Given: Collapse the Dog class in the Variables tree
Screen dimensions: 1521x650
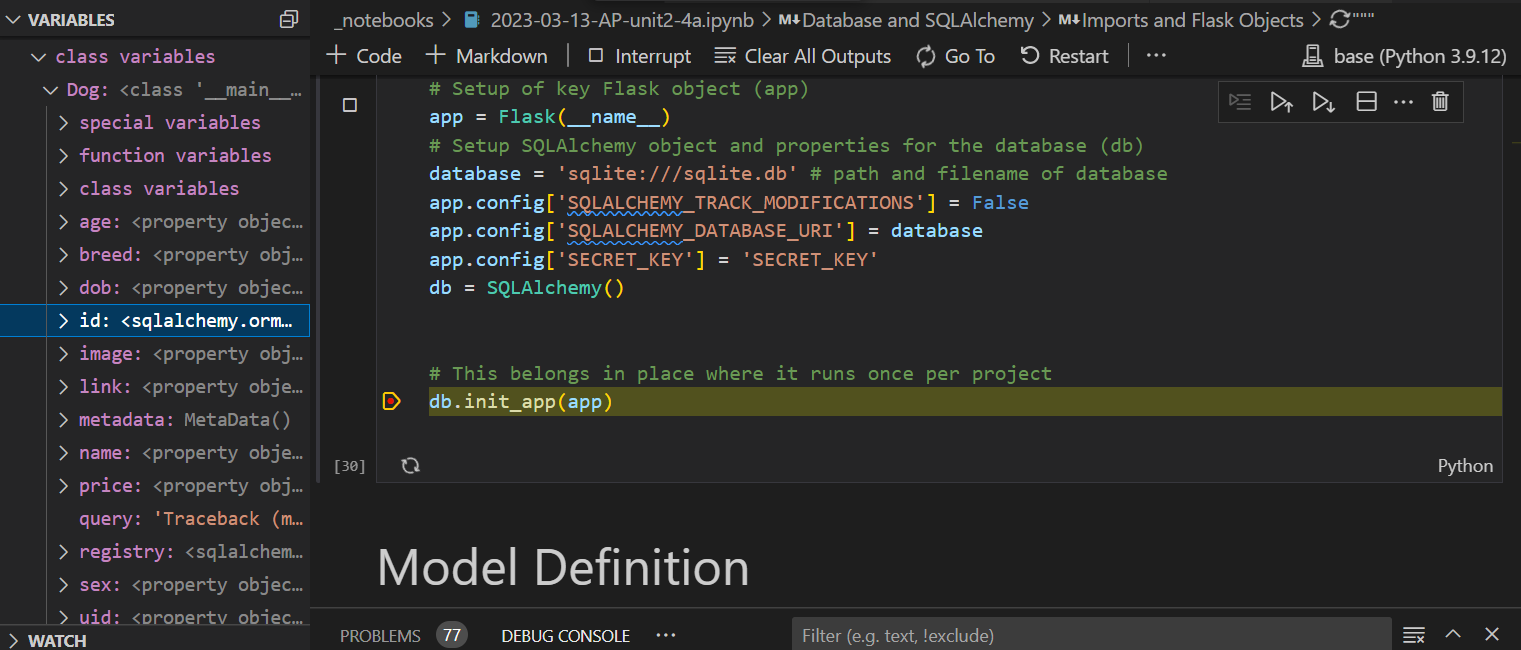Looking at the screenshot, I should (50, 89).
